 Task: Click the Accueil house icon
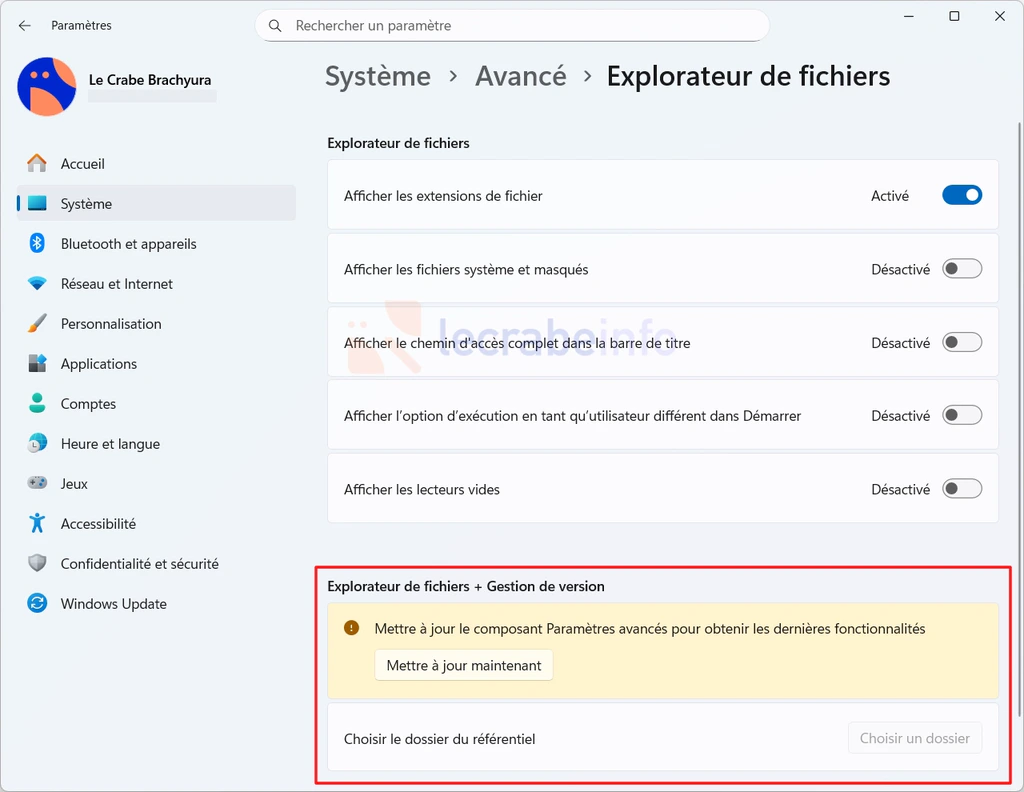coord(37,163)
